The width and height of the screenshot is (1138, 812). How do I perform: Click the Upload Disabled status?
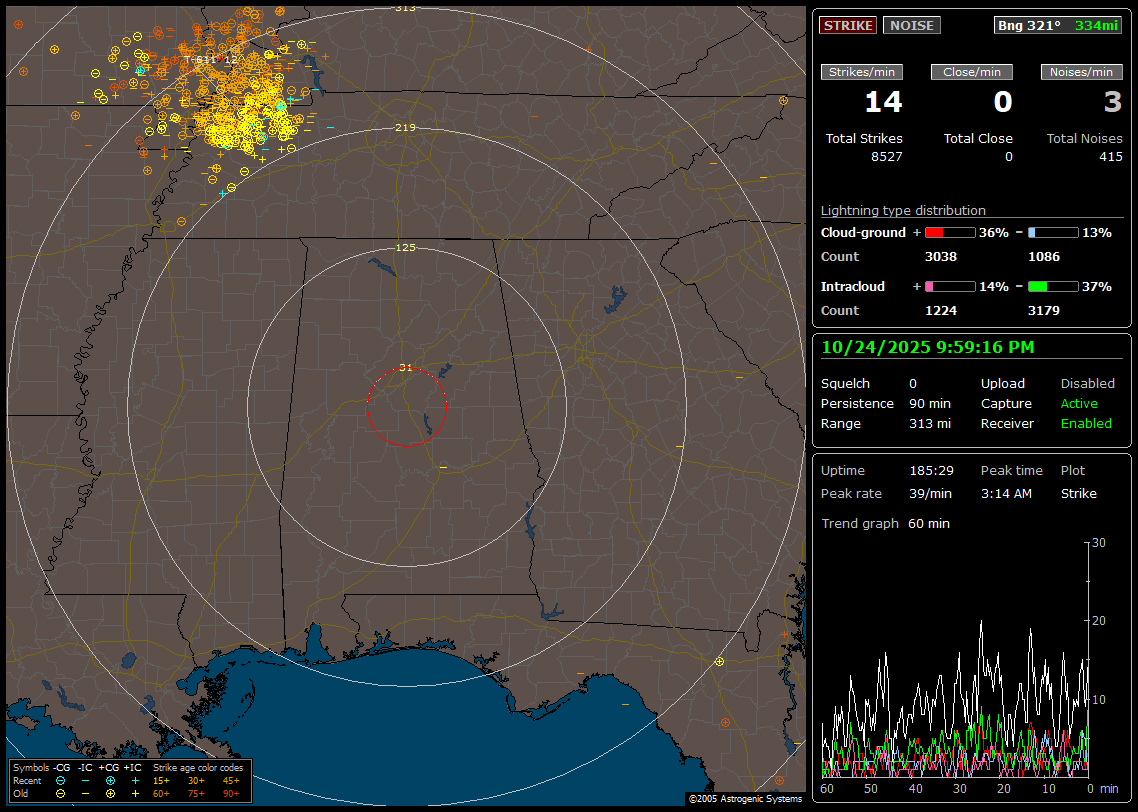point(1087,384)
